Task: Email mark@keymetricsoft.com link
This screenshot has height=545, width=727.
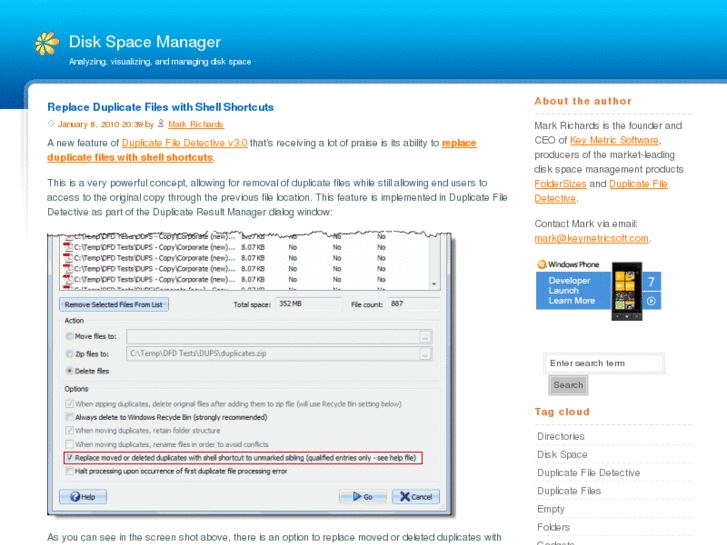Action: 591,238
